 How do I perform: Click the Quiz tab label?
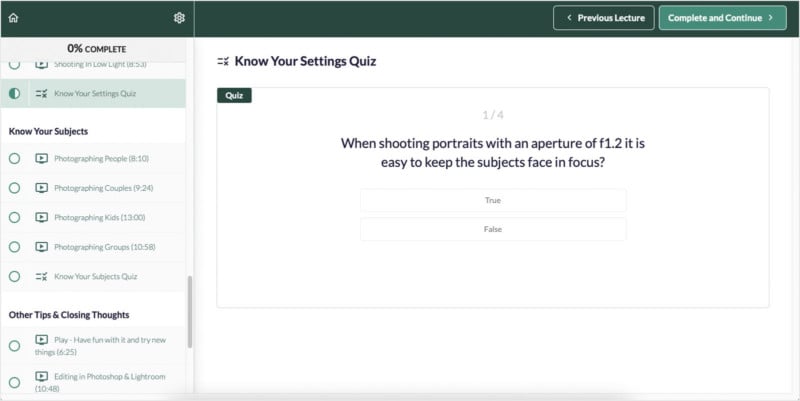click(x=234, y=96)
